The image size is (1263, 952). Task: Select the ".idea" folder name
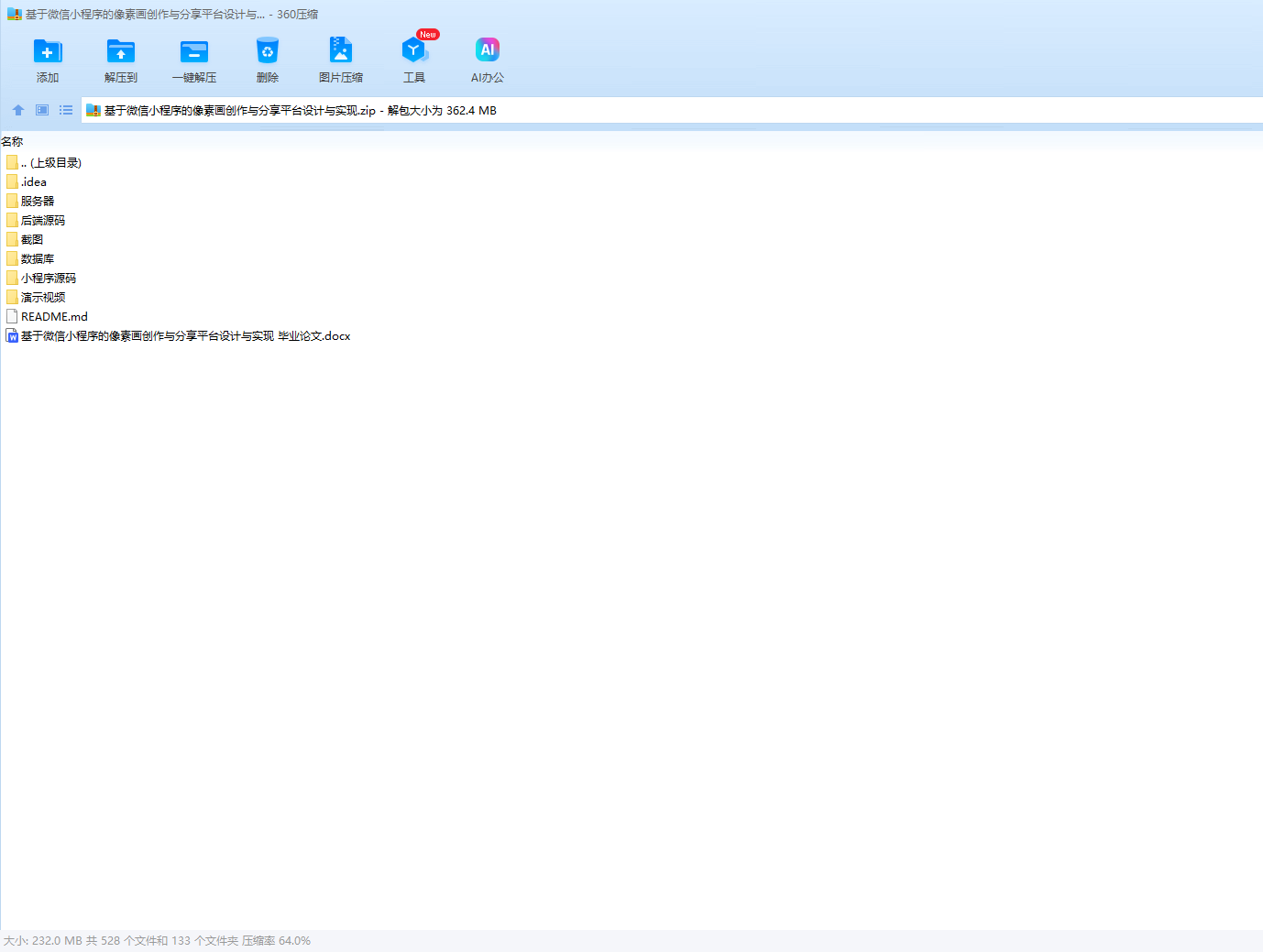coord(34,182)
